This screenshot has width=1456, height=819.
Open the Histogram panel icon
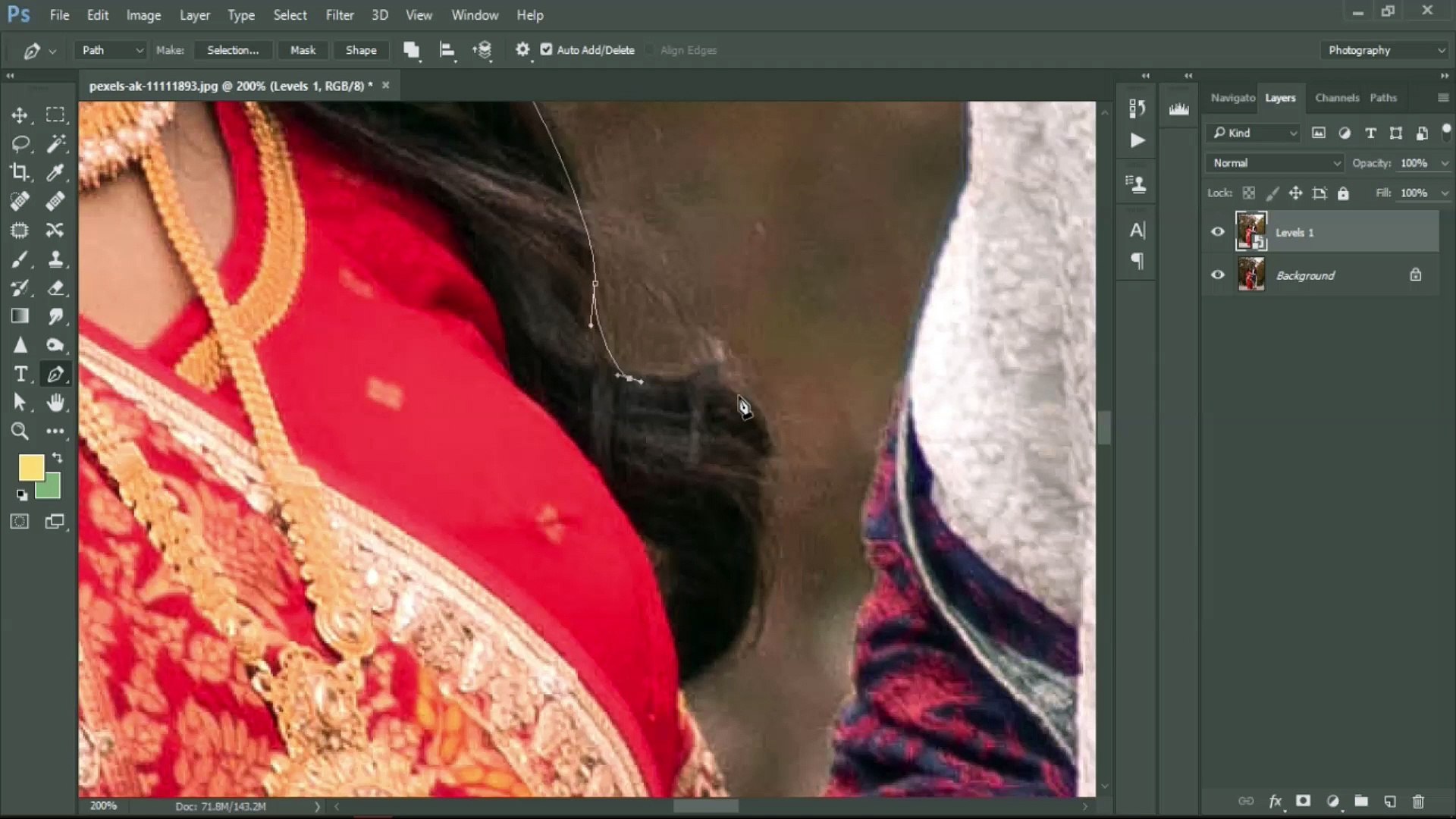[1178, 107]
